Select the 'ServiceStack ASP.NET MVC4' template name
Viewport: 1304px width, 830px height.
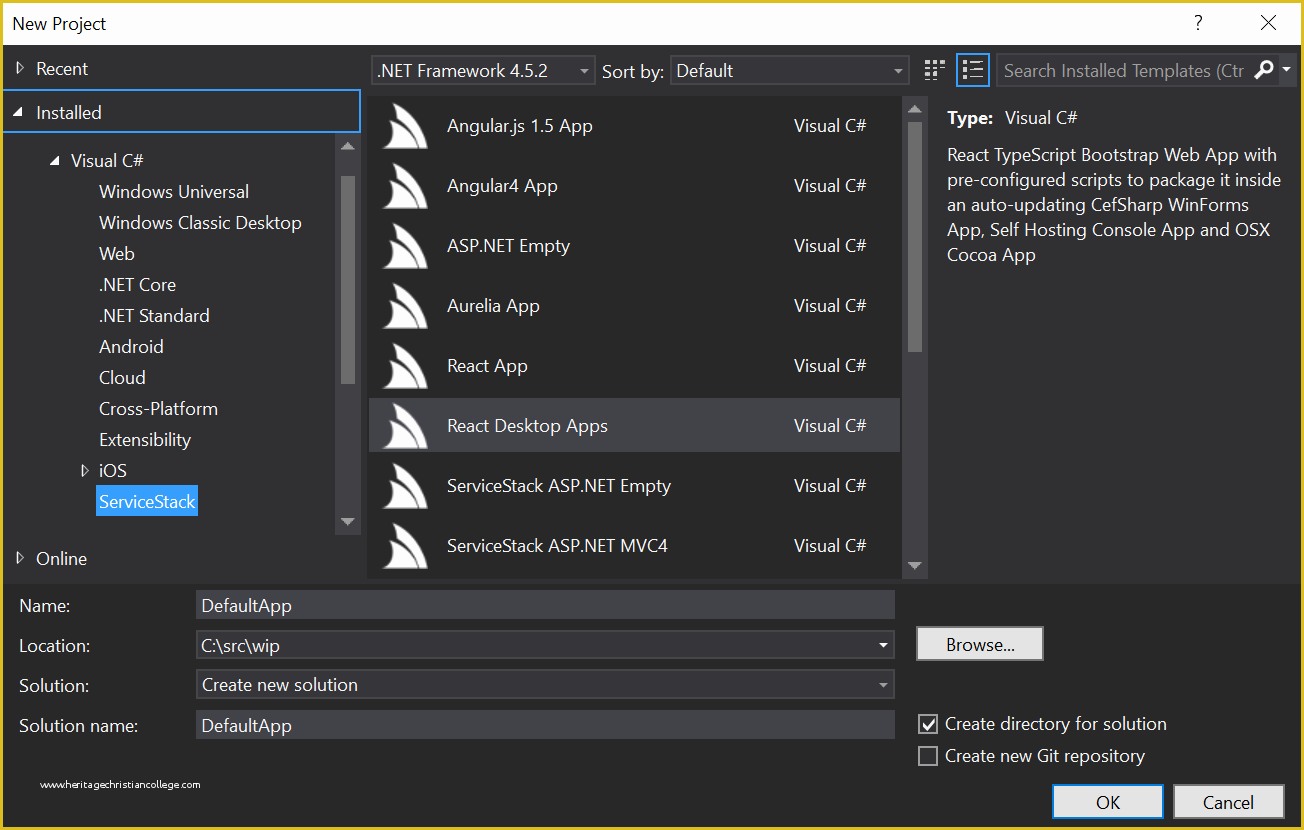pos(557,546)
